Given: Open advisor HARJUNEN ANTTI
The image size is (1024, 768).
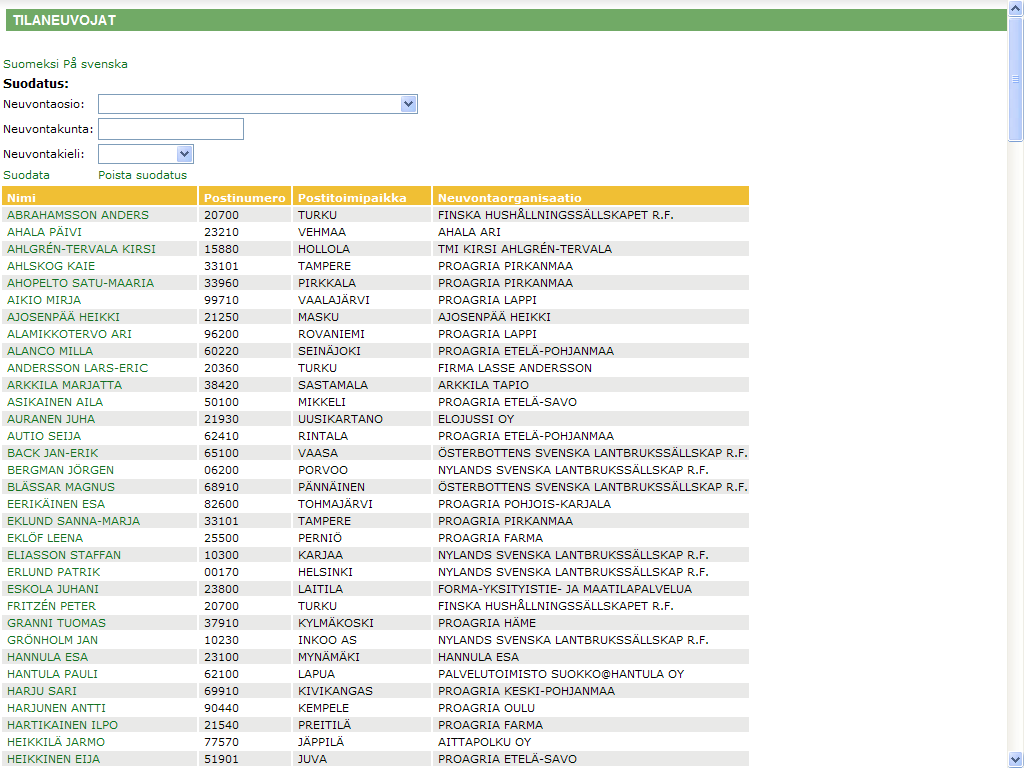Looking at the screenshot, I should pyautogui.click(x=56, y=707).
